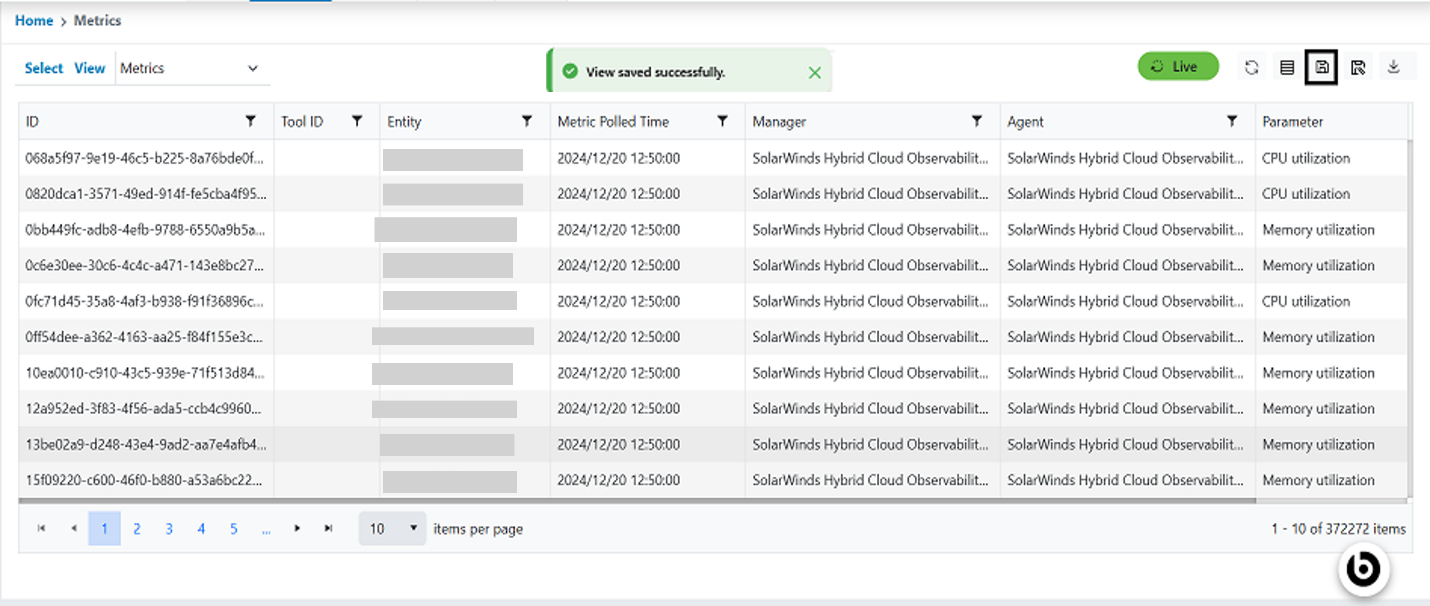This screenshot has height=606, width=1430.
Task: Filter the Metric Polled Time column
Action: click(722, 121)
